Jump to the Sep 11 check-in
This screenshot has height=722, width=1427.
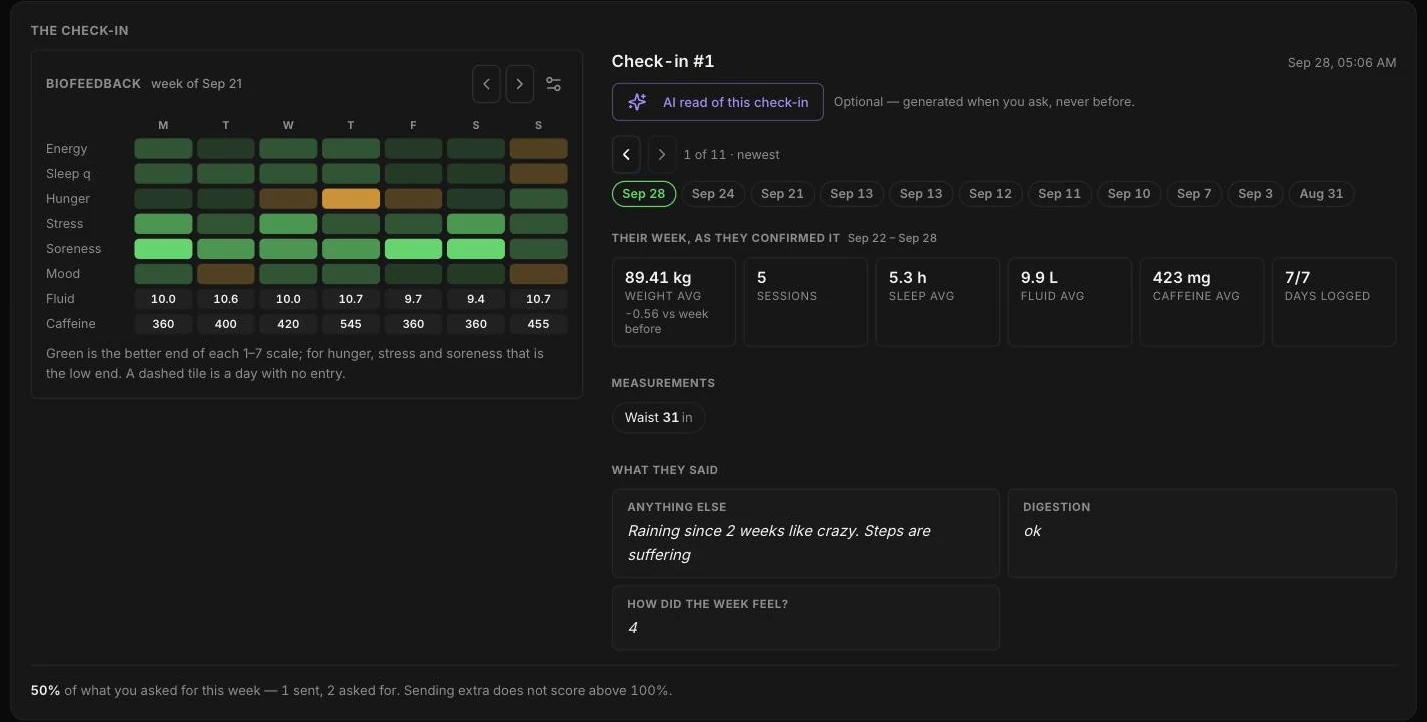coord(1059,194)
